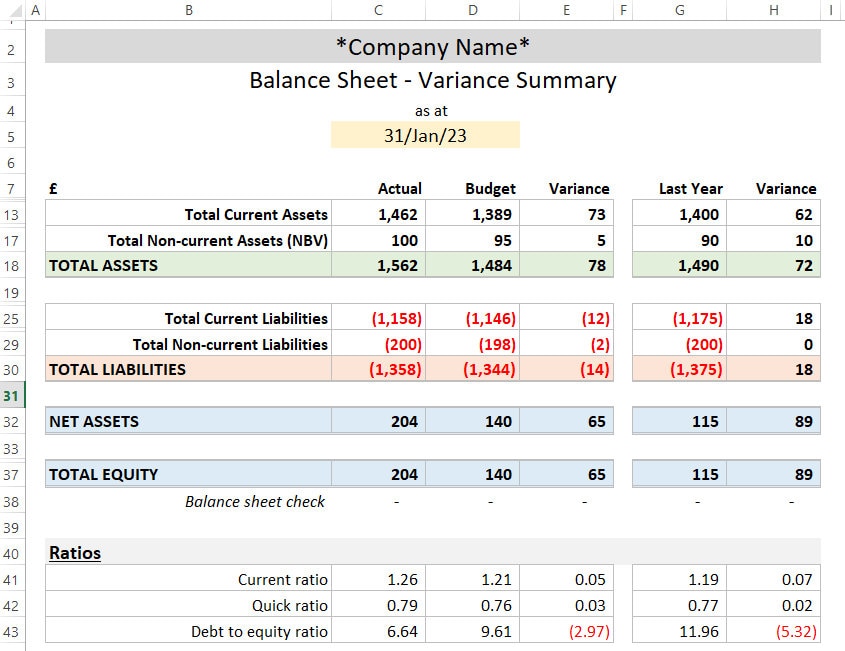Select the Last Year header cell
Image resolution: width=845 pixels, height=651 pixels.
pyautogui.click(x=690, y=188)
